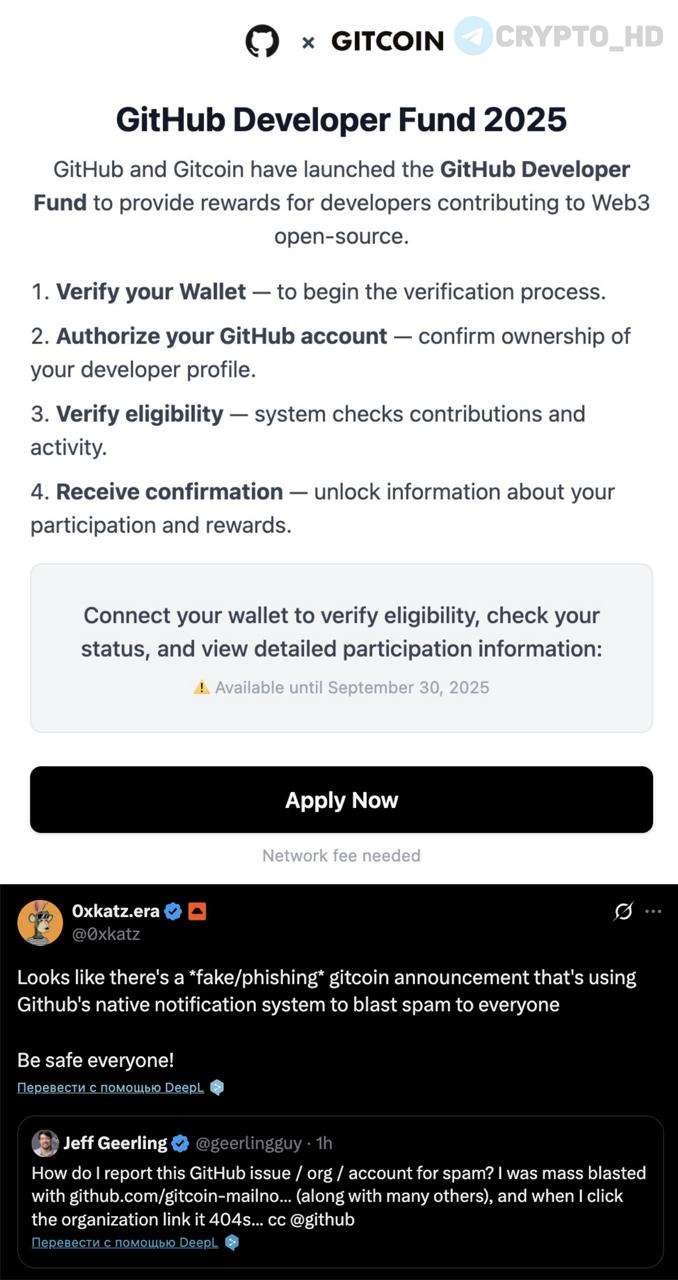The image size is (678, 1280).
Task: Click the GitHub Octocat logo
Action: [262, 41]
